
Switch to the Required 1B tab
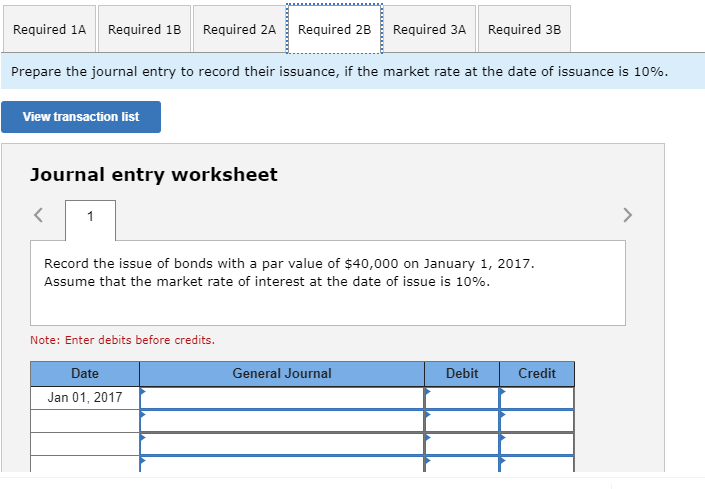pyautogui.click(x=144, y=29)
